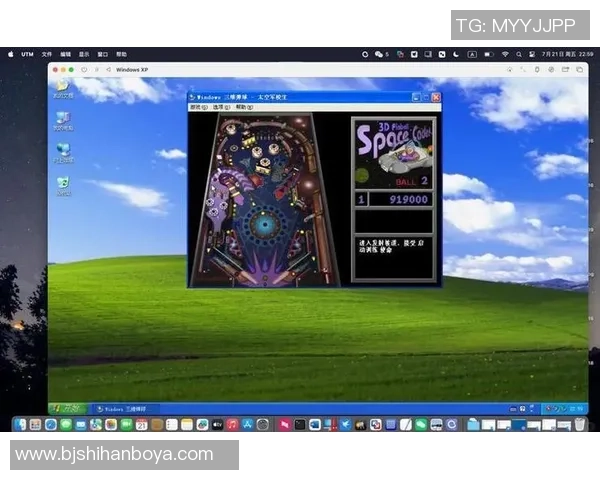Close the 3D Pinball window
The height and width of the screenshot is (480, 600).
pos(436,97)
